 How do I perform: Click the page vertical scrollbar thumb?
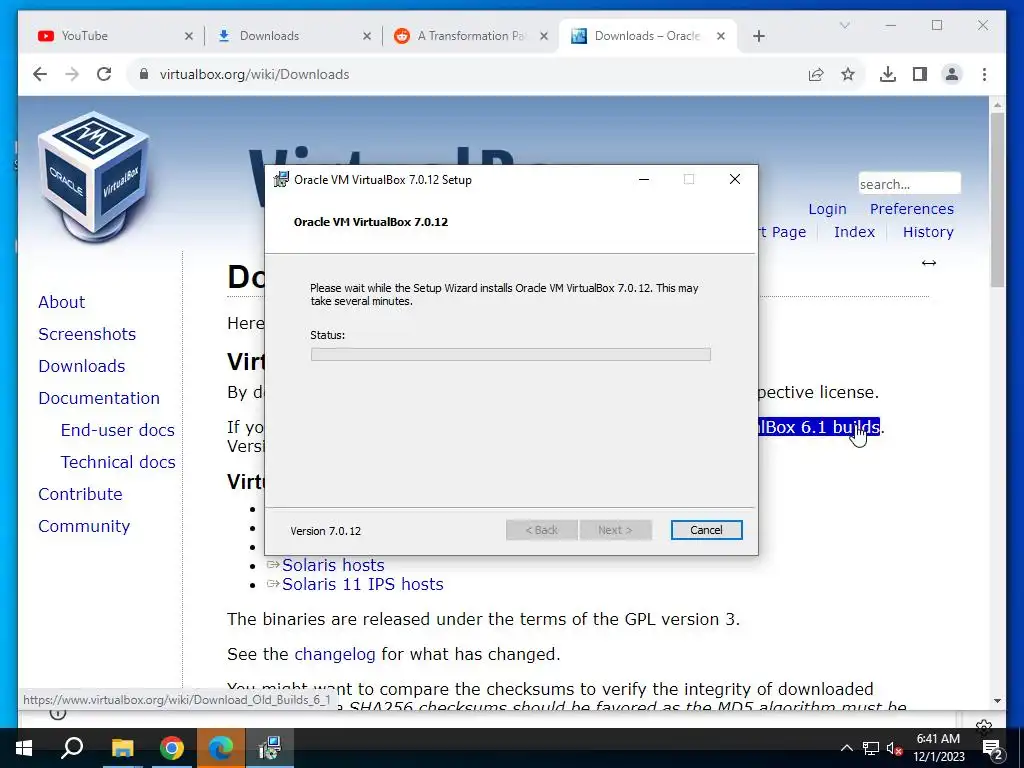(997, 199)
